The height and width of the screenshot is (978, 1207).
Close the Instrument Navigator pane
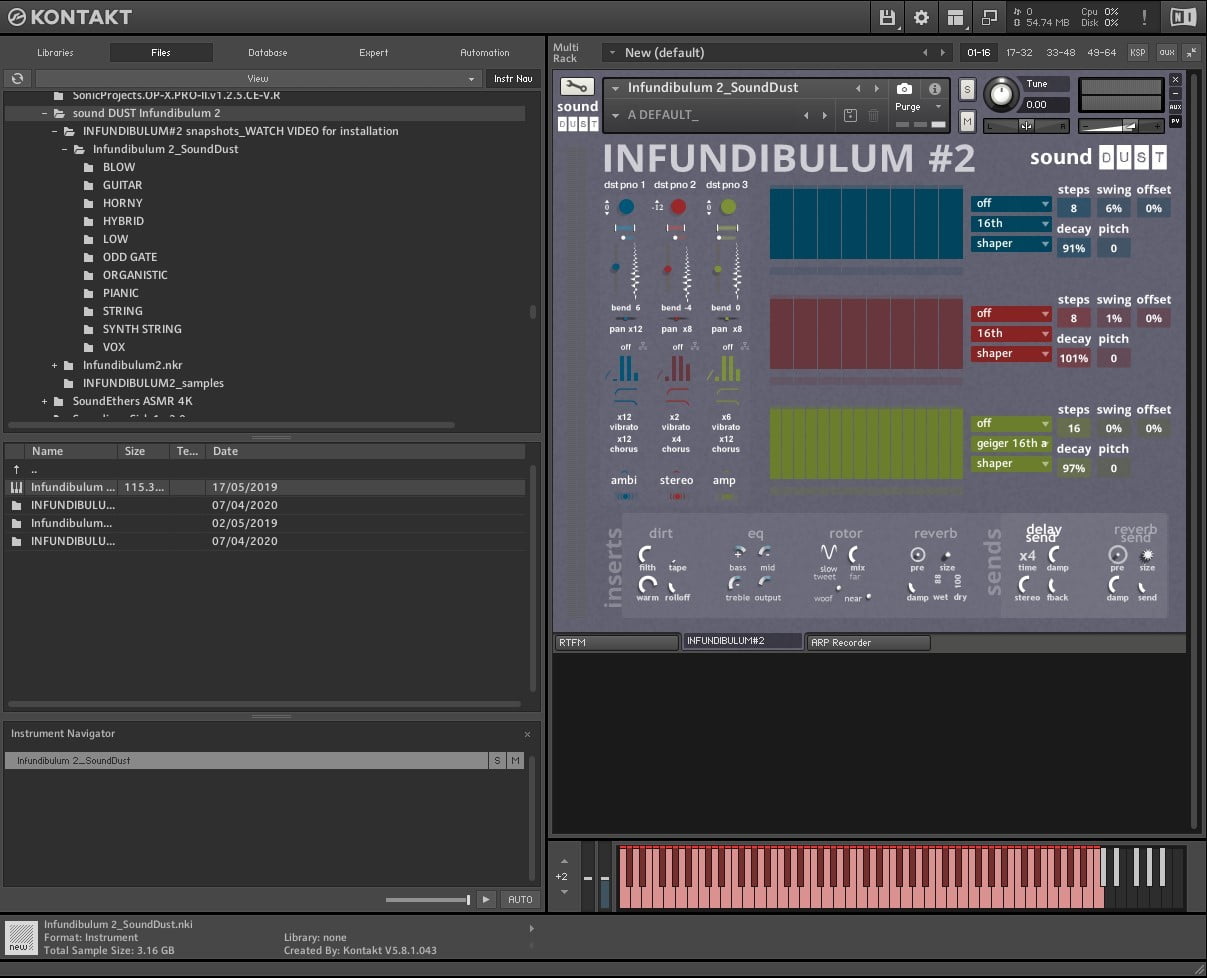click(x=527, y=734)
